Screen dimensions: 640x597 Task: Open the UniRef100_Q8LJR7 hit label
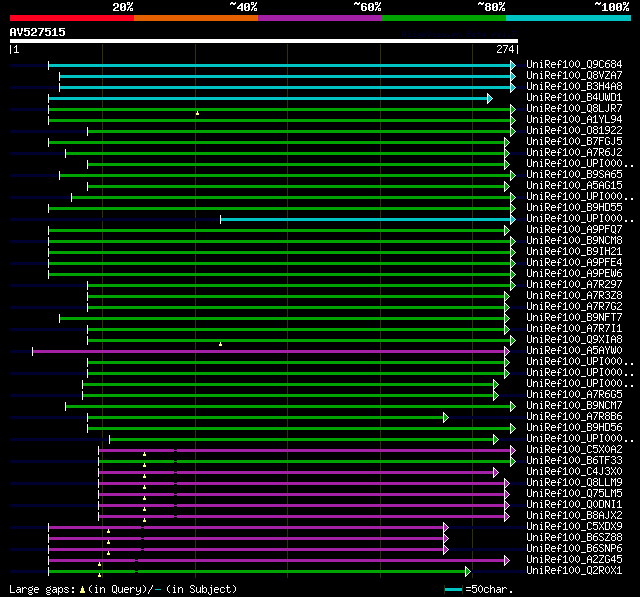pos(574,109)
